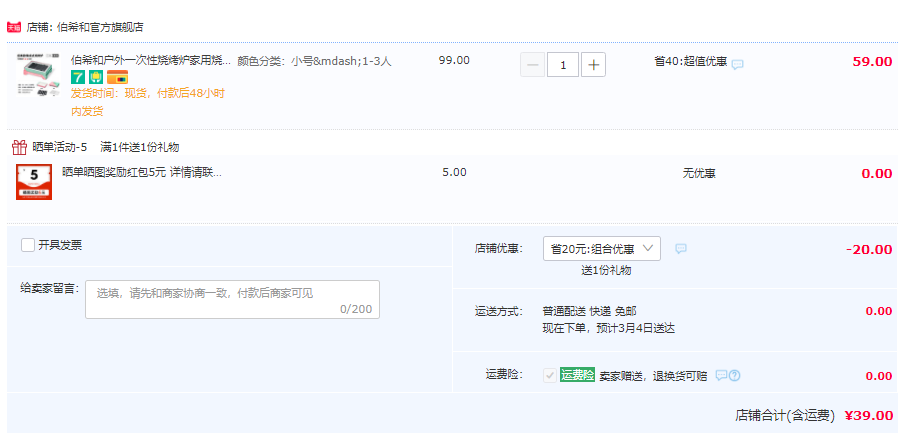Click the 99.00 unit price
This screenshot has width=913, height=433.
[454, 60]
